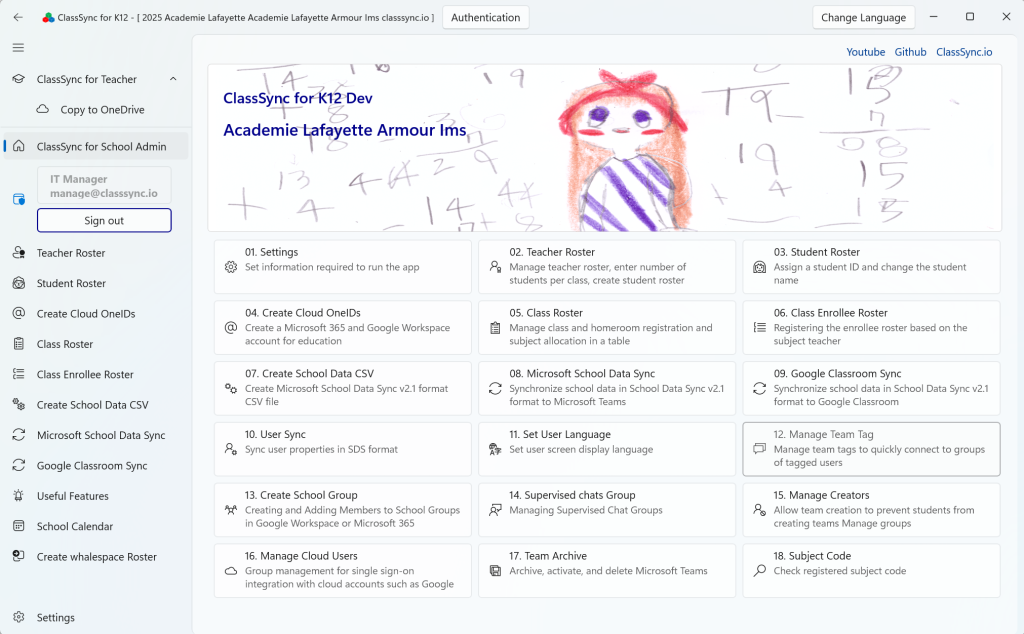Open the 06. Class Enrollee Roster card
Image resolution: width=1024 pixels, height=634 pixels.
(871, 328)
